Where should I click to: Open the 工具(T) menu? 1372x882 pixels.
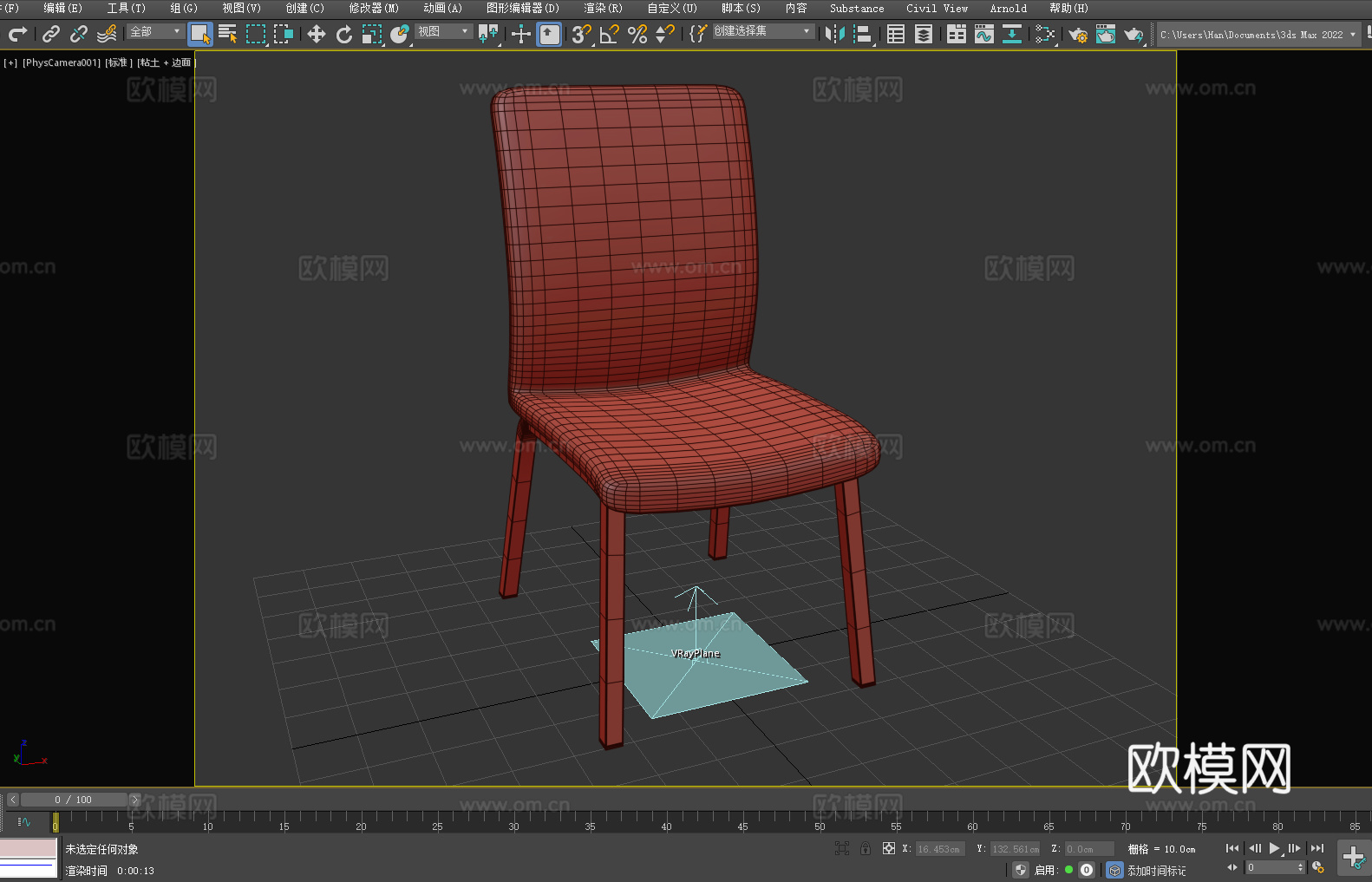click(x=127, y=8)
